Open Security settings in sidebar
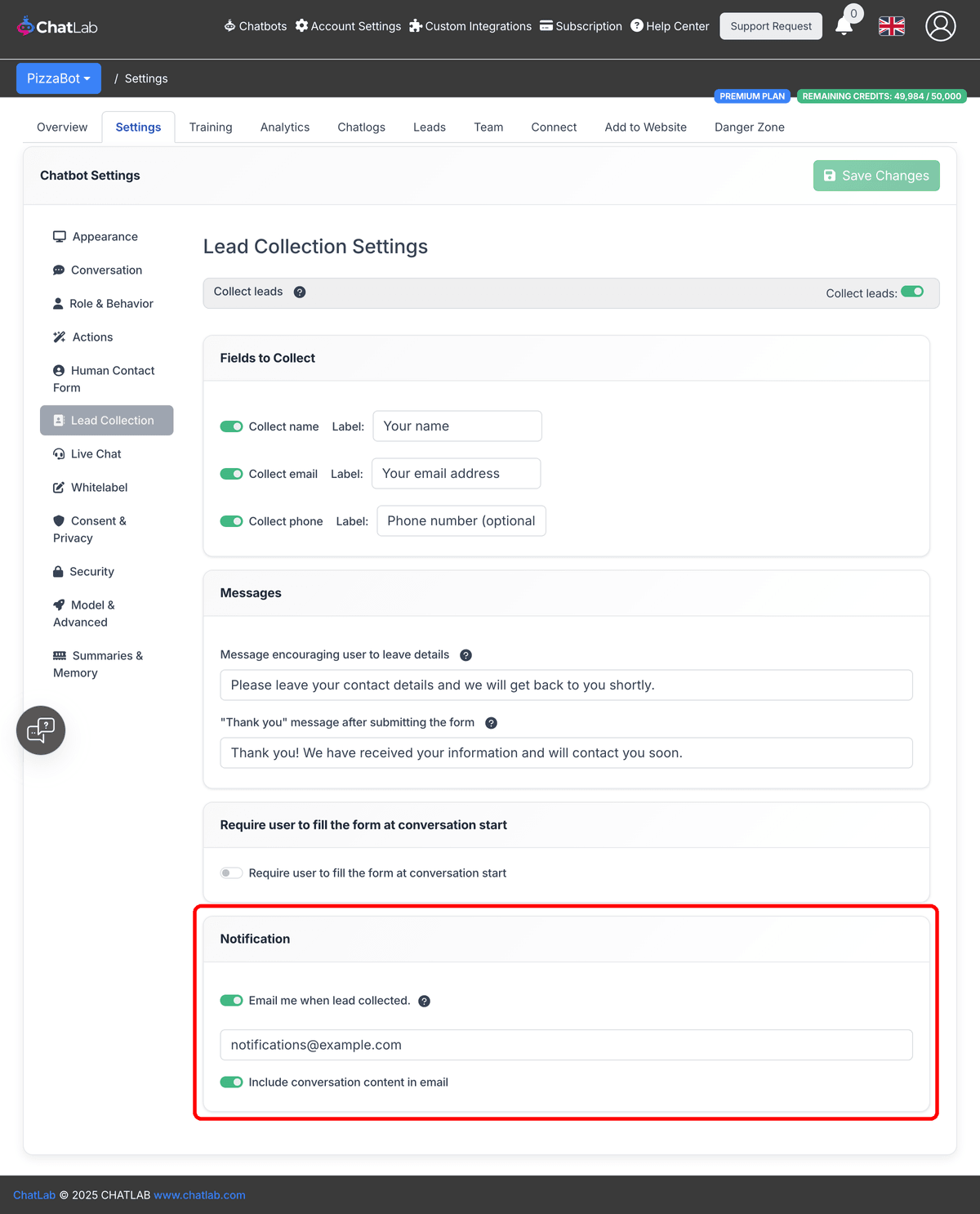Image resolution: width=980 pixels, height=1214 pixels. (x=83, y=572)
